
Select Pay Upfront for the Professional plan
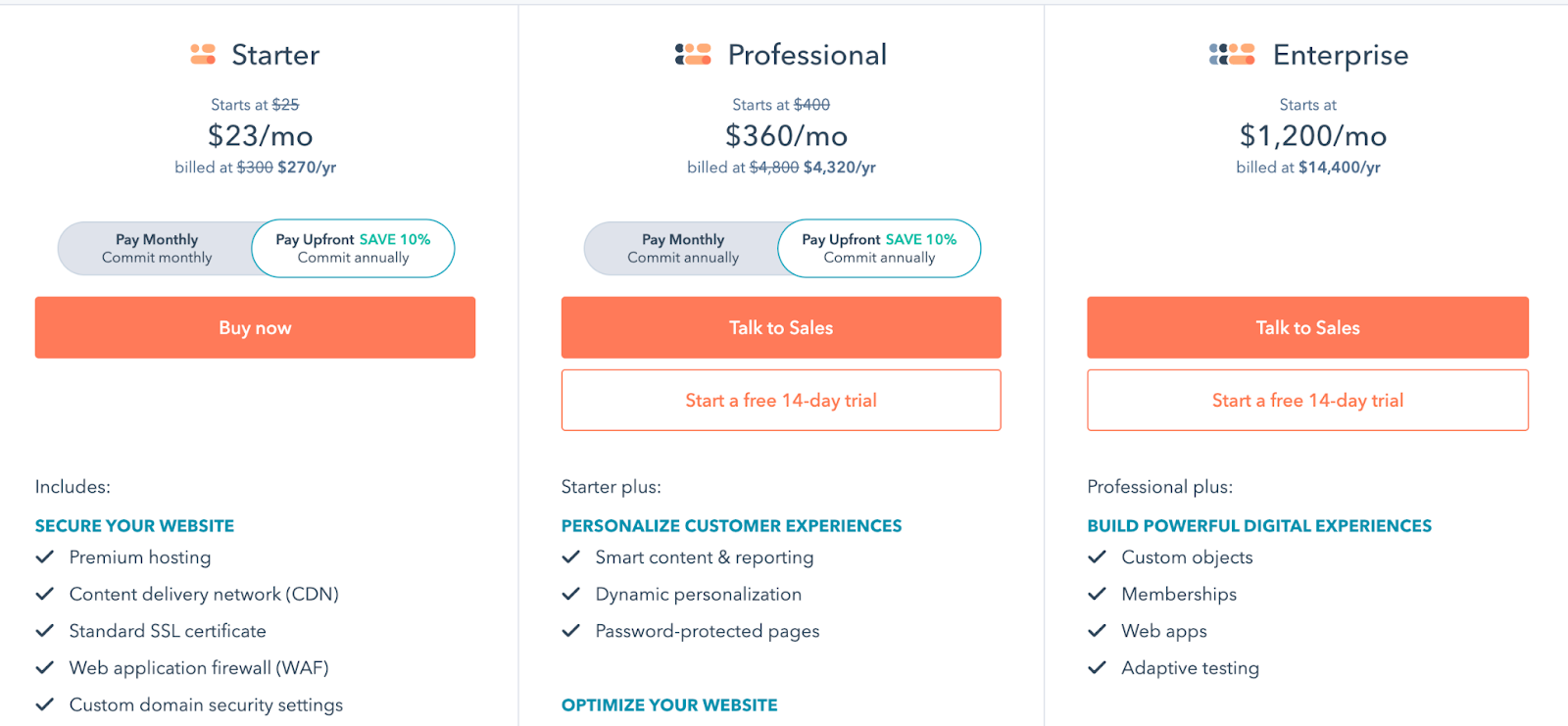pos(879,248)
